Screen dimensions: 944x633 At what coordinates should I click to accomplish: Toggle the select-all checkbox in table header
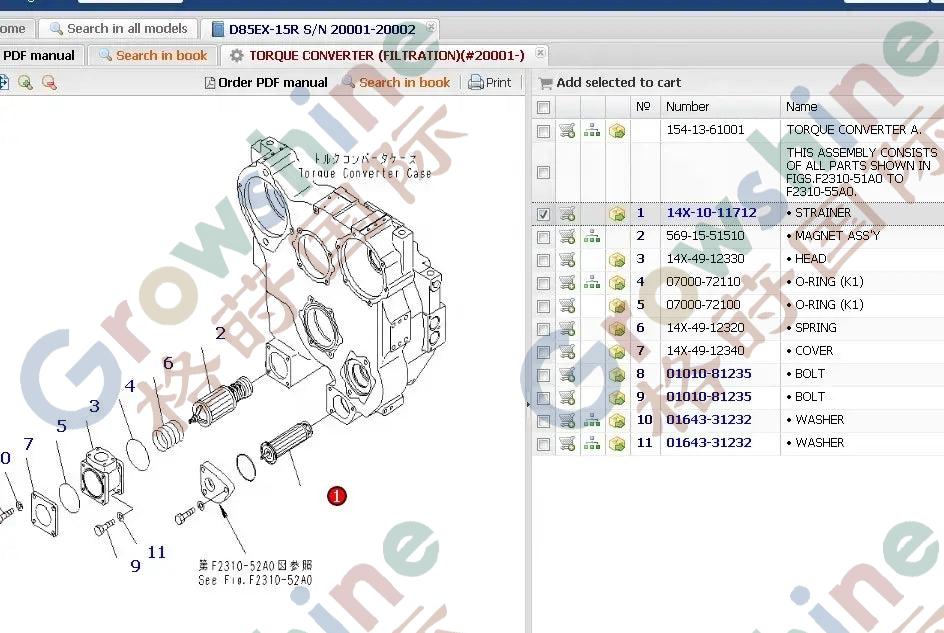tap(543, 107)
